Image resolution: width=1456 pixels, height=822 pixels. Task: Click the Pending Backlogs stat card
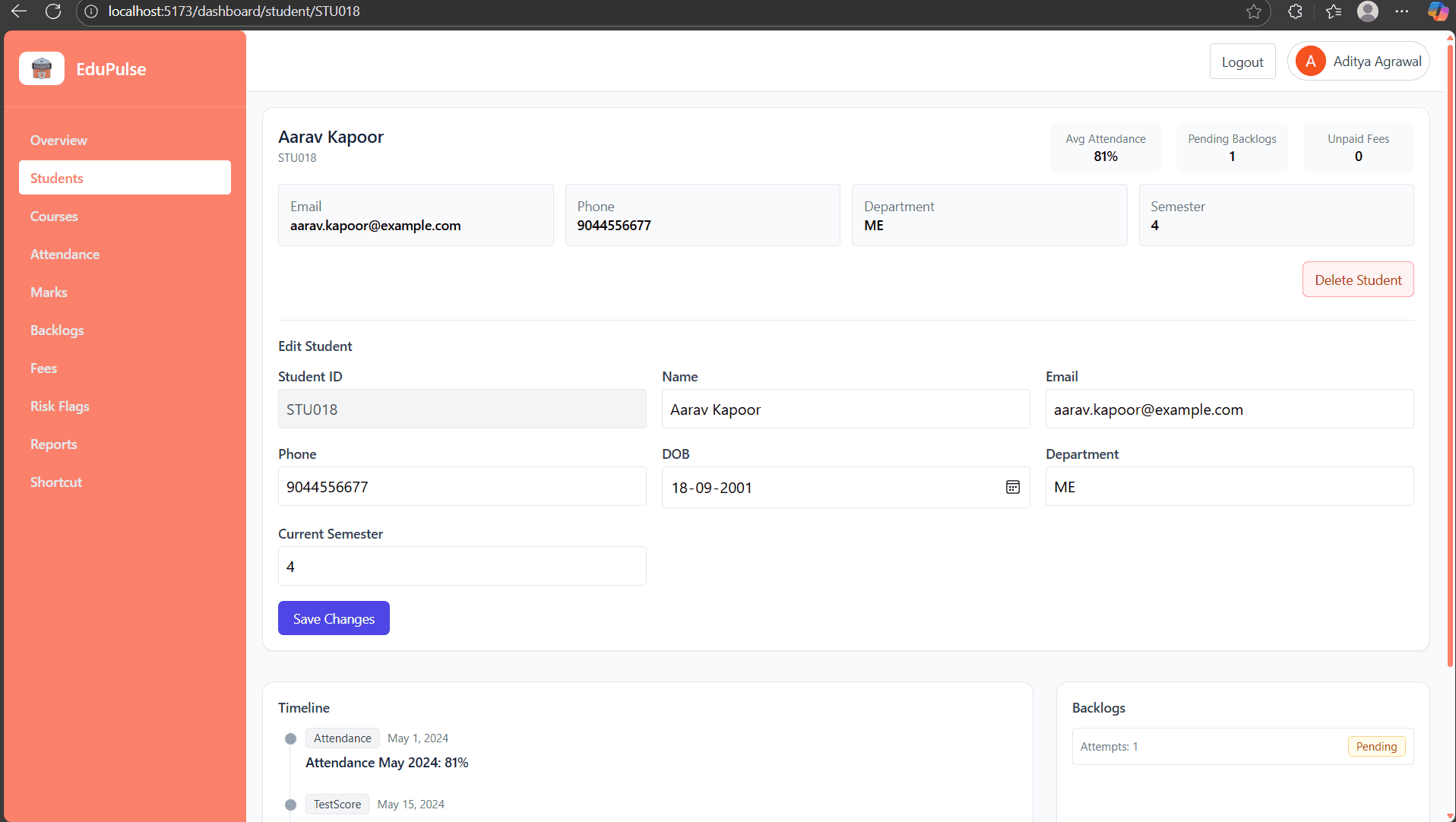(x=1232, y=147)
